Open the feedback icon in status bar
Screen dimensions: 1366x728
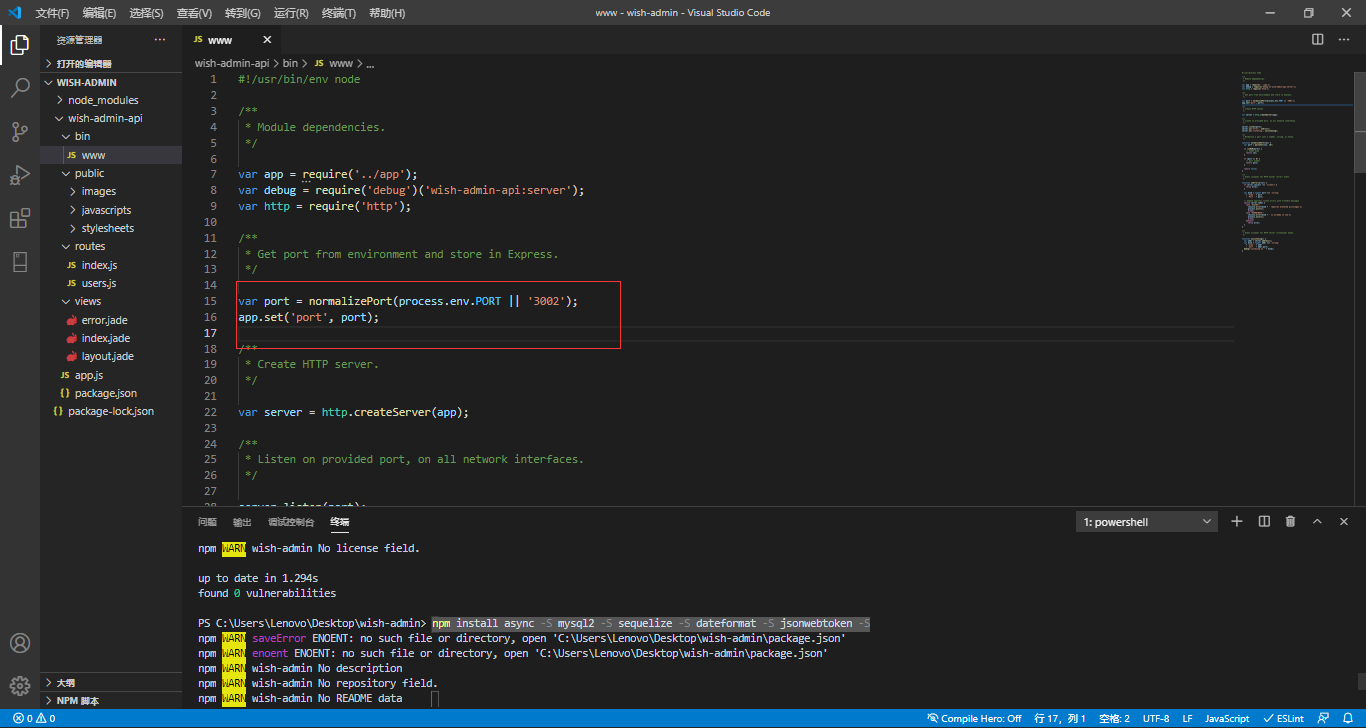[1322, 719]
